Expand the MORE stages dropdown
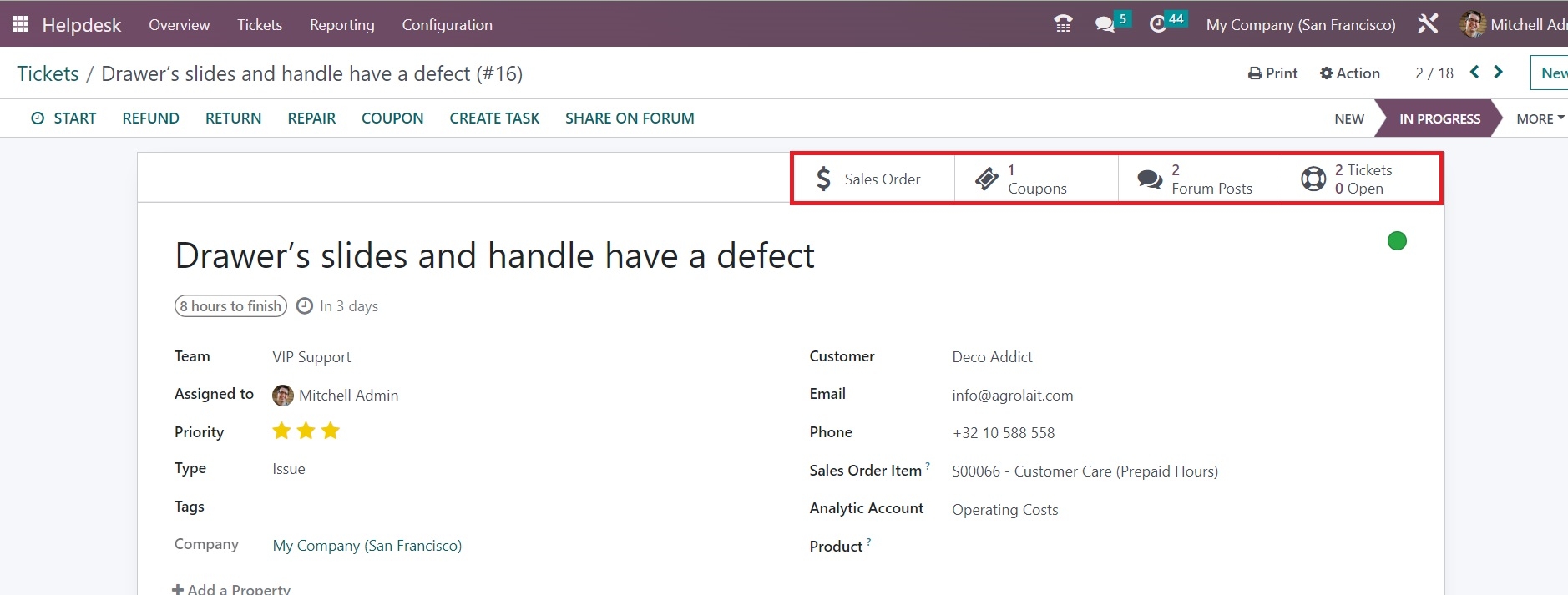This screenshot has height=595, width=1568. [x=1540, y=118]
